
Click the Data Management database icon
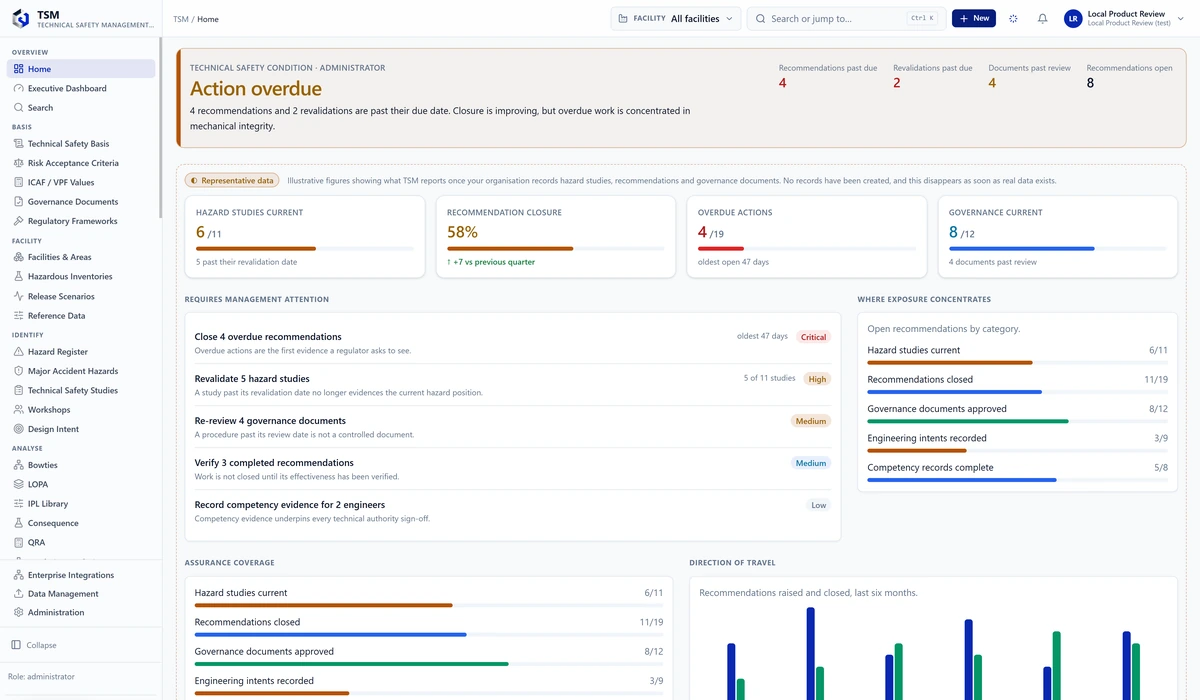[x=18, y=594]
